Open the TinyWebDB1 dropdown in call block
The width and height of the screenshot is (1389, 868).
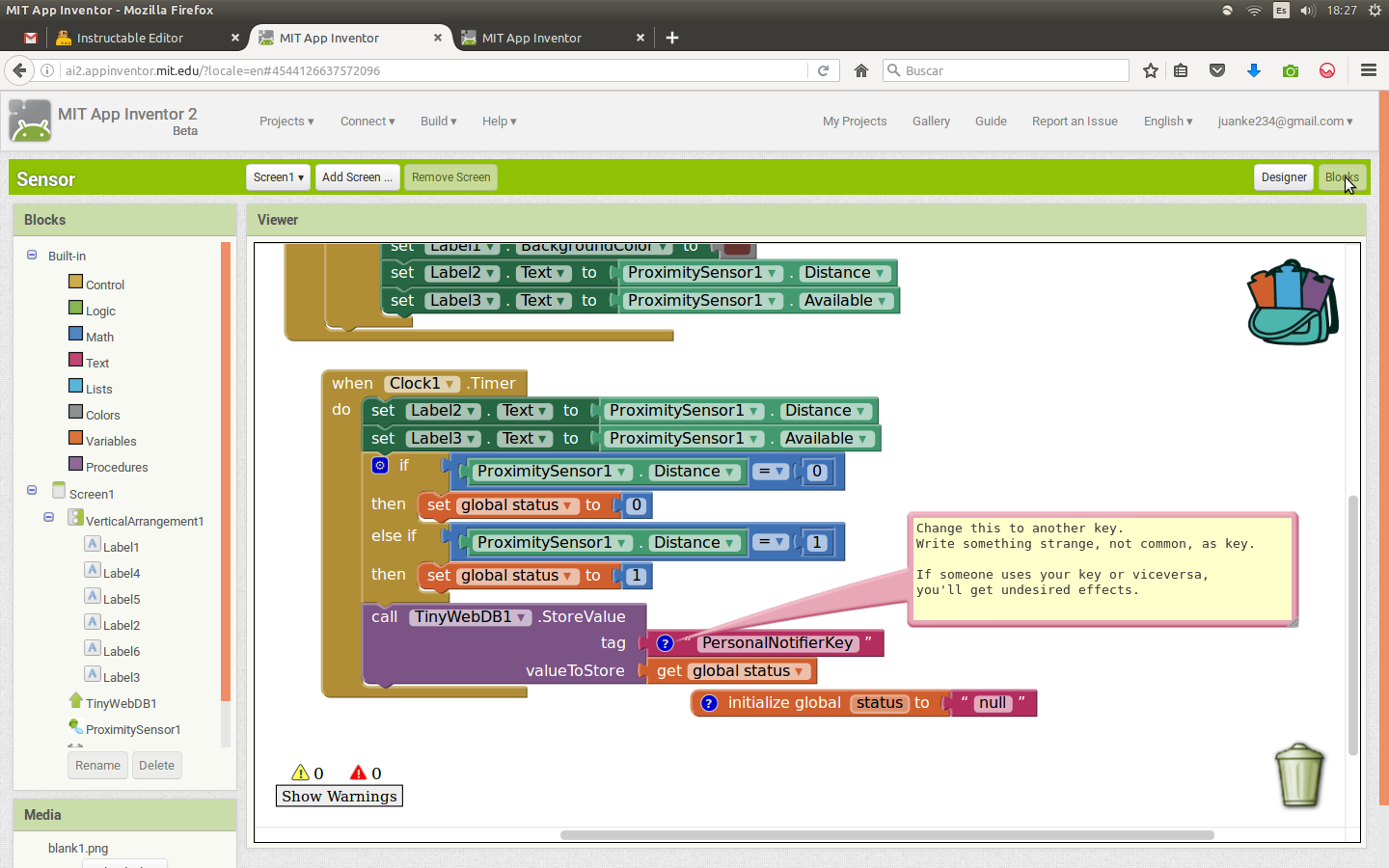pos(471,617)
